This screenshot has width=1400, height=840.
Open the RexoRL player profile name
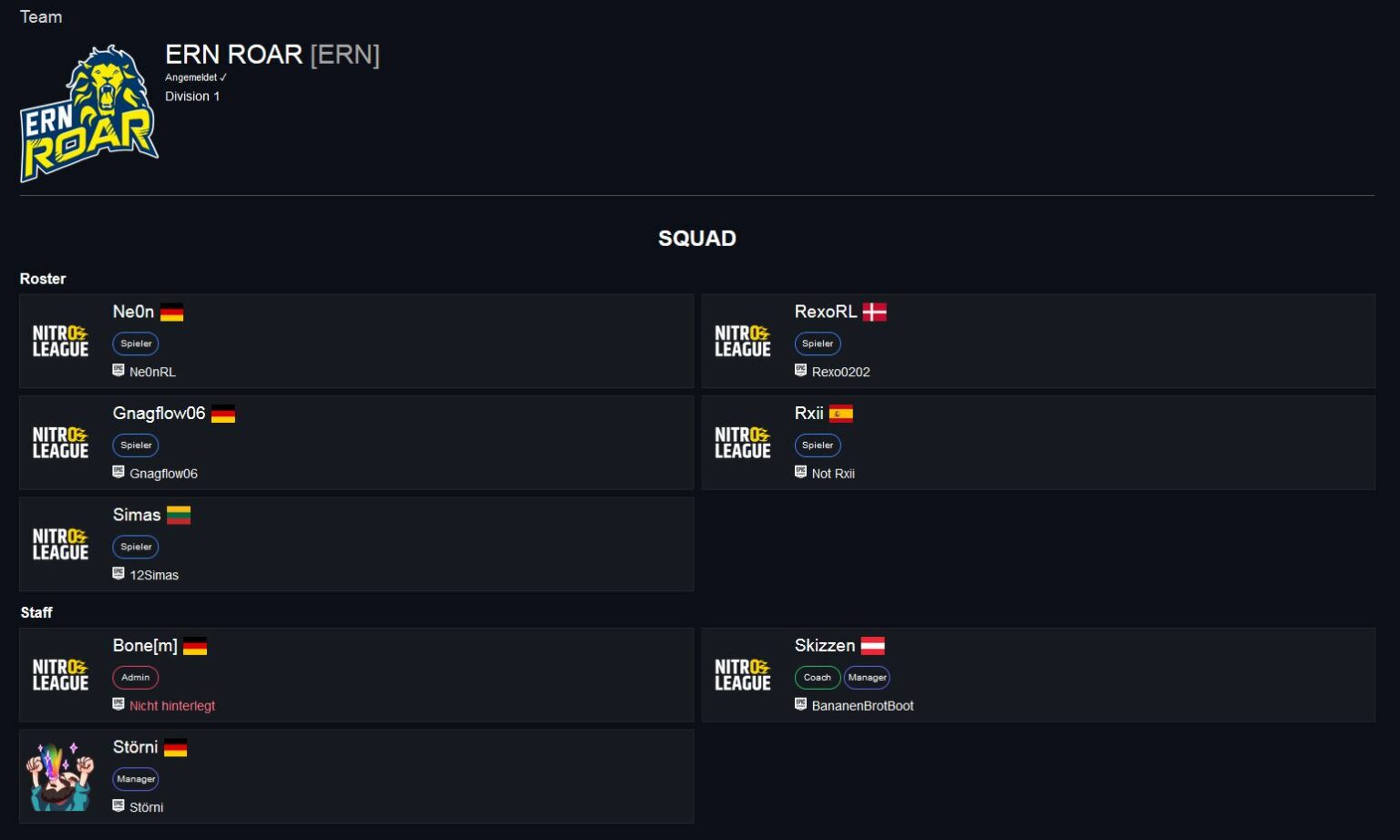[825, 312]
